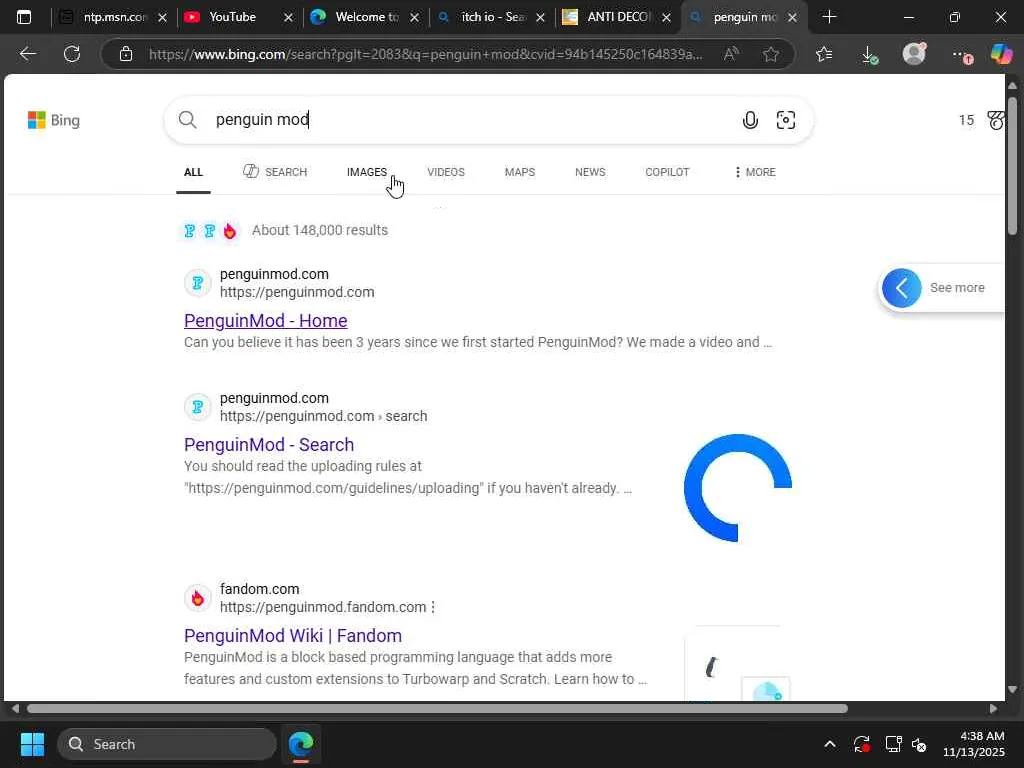Close the penguin mod tab
1024x768 pixels.
tap(792, 18)
